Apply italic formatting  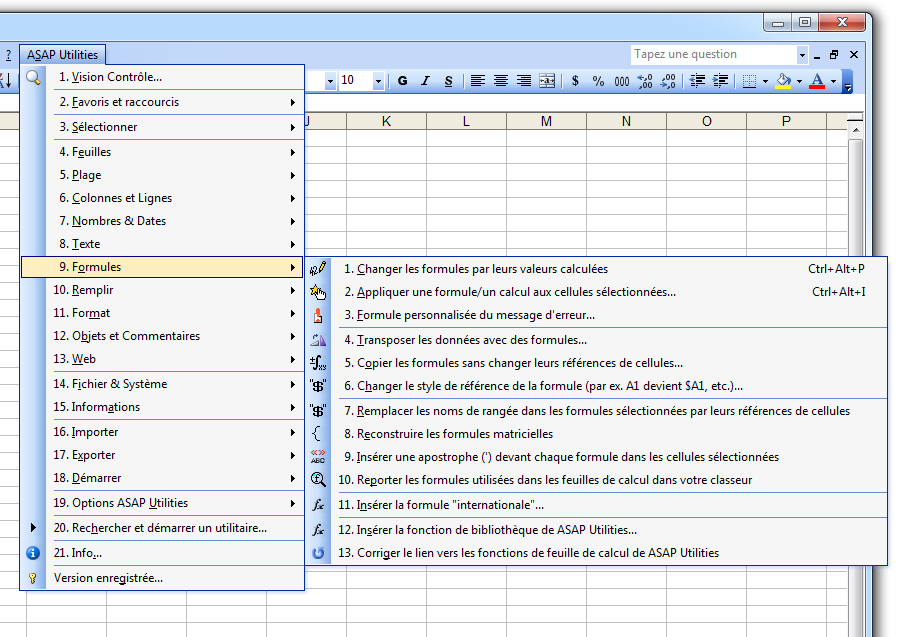pyautogui.click(x=425, y=81)
